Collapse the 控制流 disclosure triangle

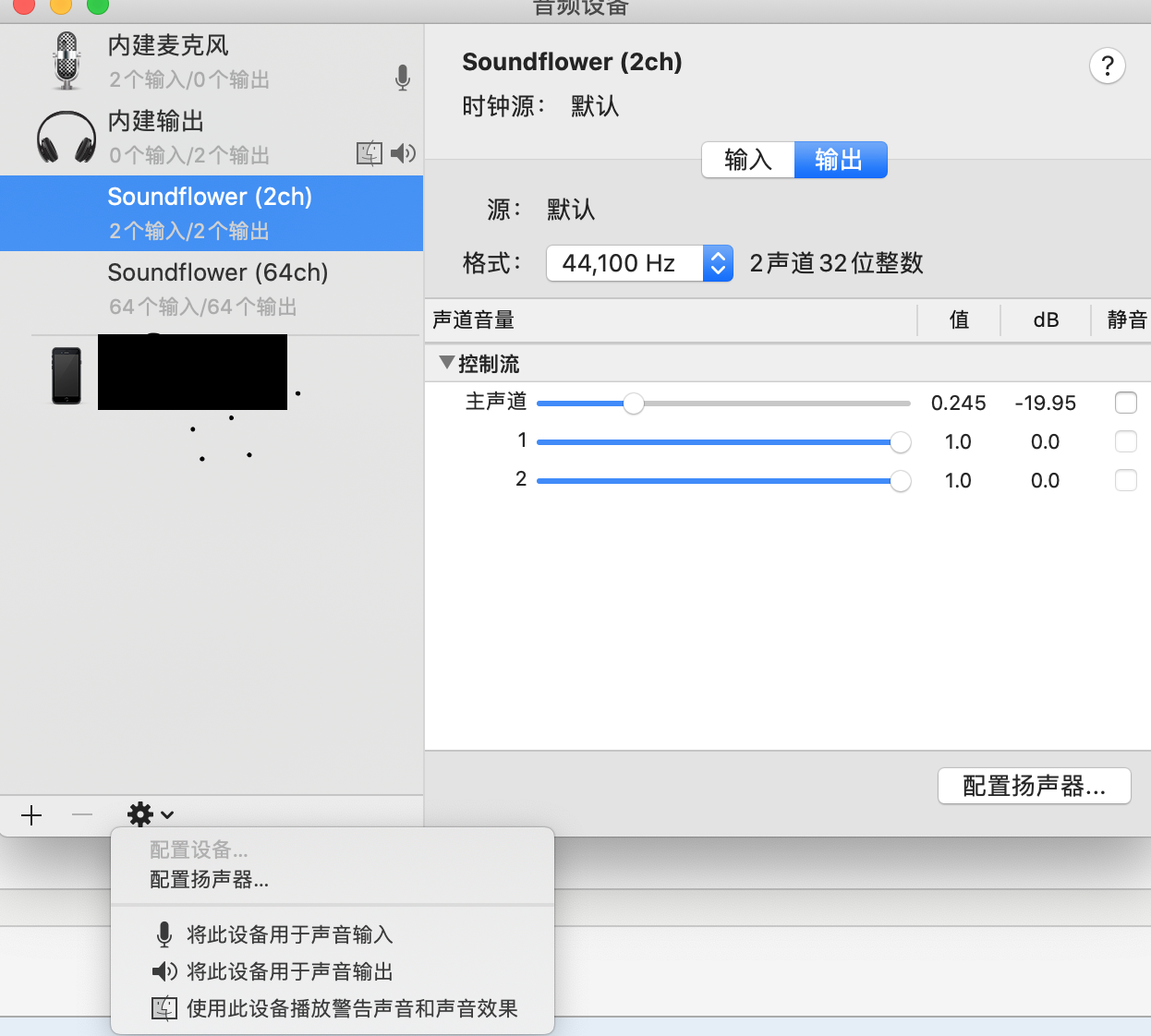(x=447, y=363)
